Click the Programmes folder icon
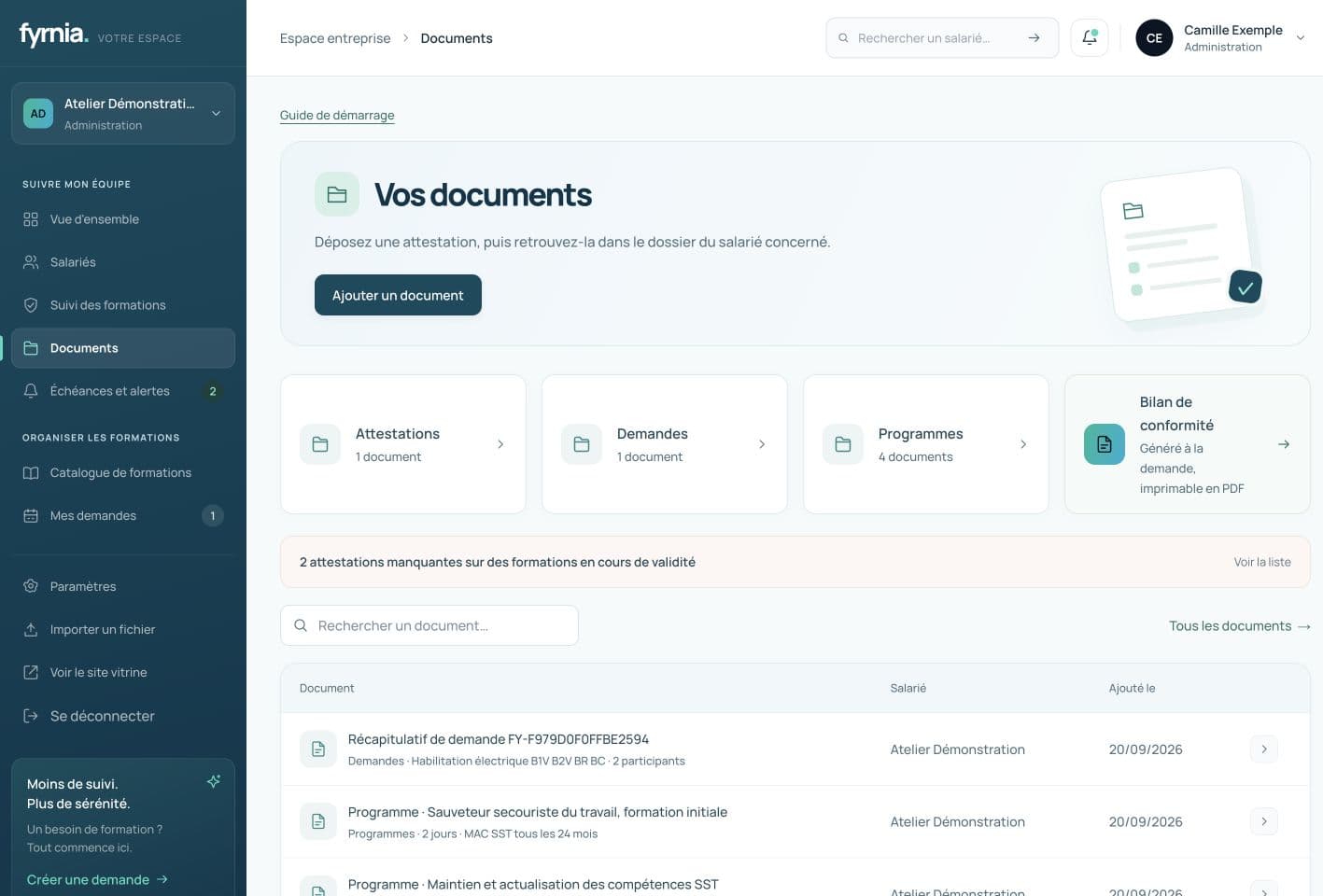This screenshot has height=896, width=1323. click(x=843, y=444)
